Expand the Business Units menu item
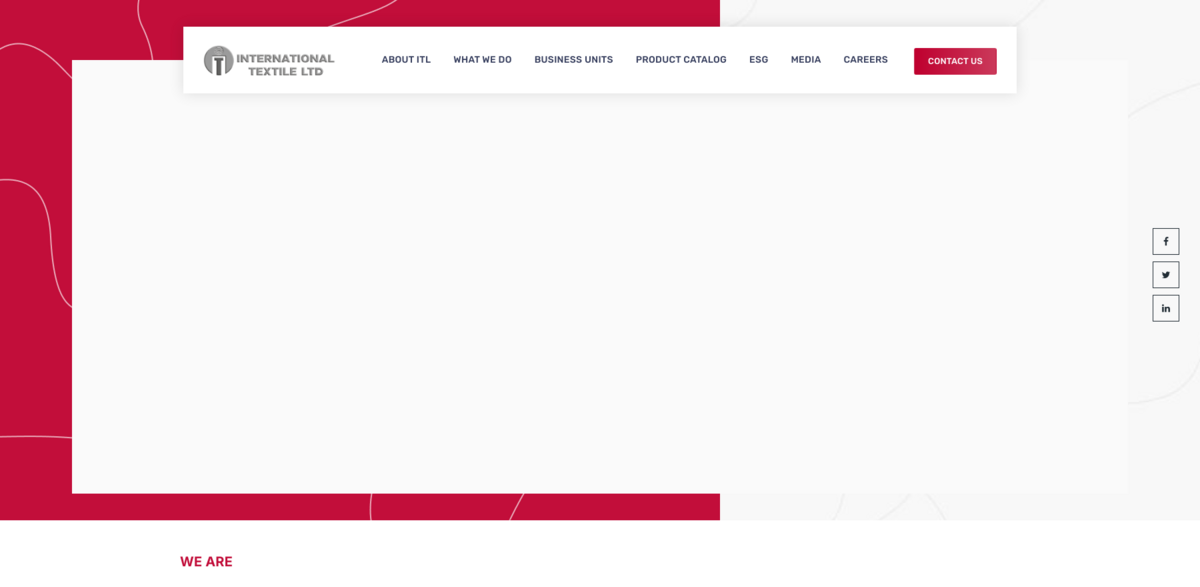This screenshot has height=587, width=1200. (x=573, y=60)
